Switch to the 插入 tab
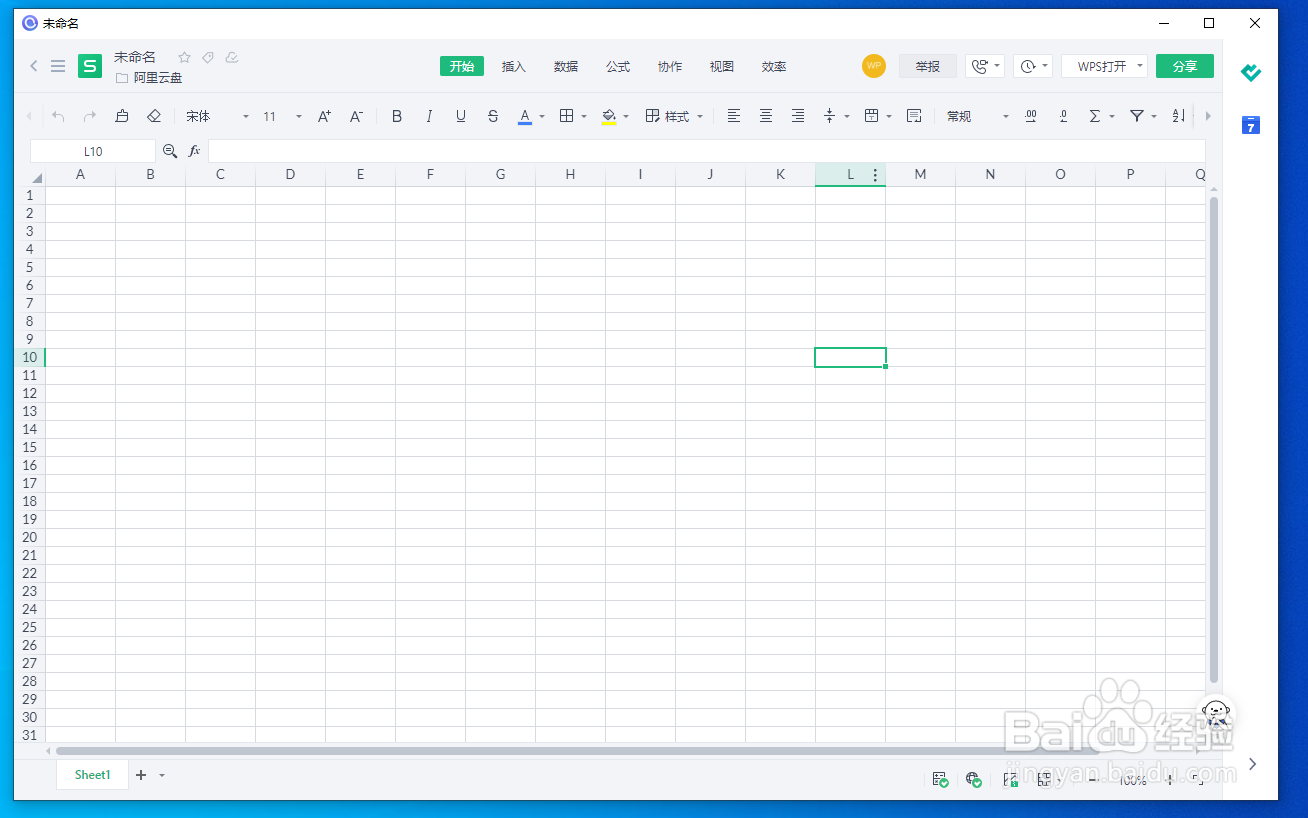 coord(514,66)
